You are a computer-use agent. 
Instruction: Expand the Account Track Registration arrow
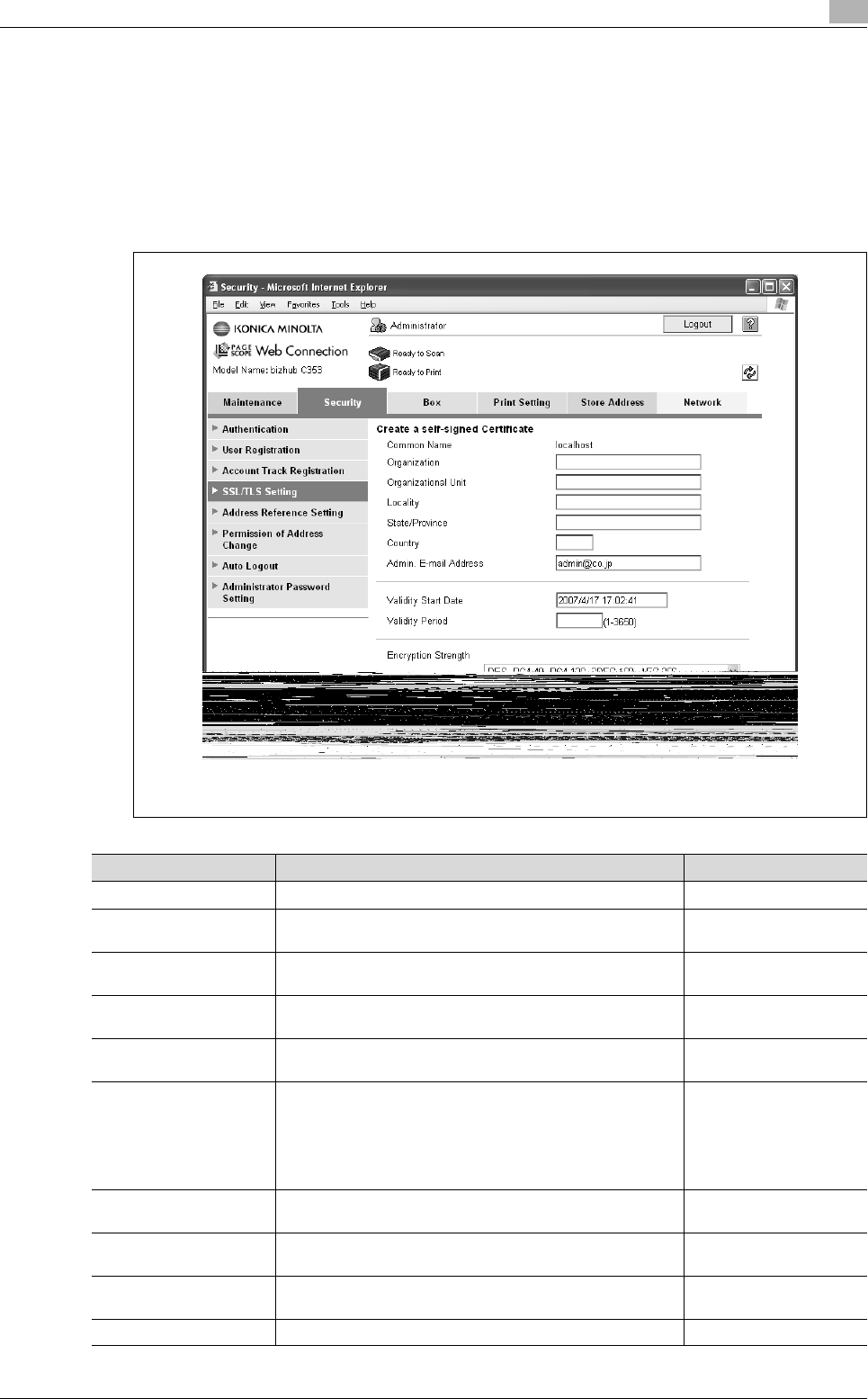point(215,470)
